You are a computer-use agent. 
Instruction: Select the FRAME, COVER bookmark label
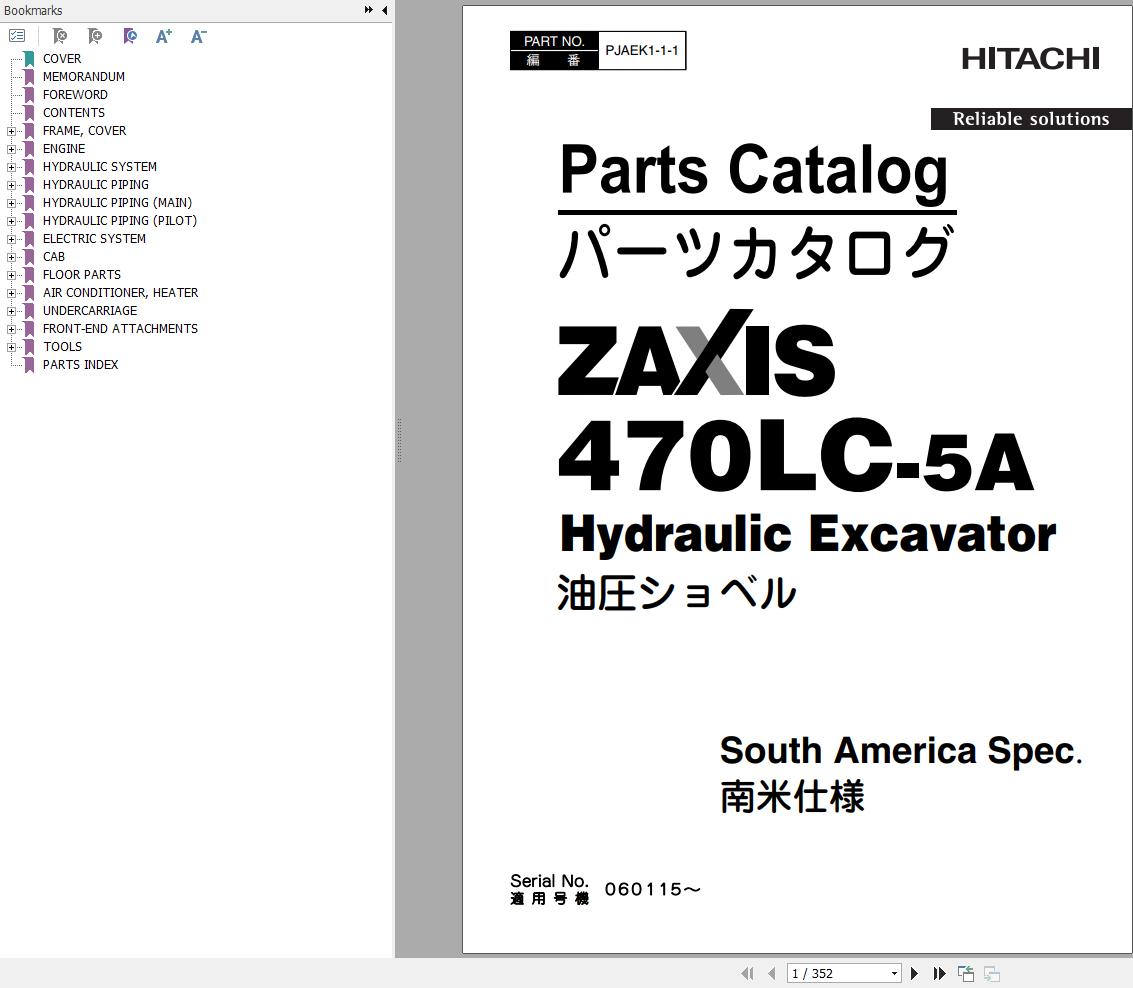point(84,131)
